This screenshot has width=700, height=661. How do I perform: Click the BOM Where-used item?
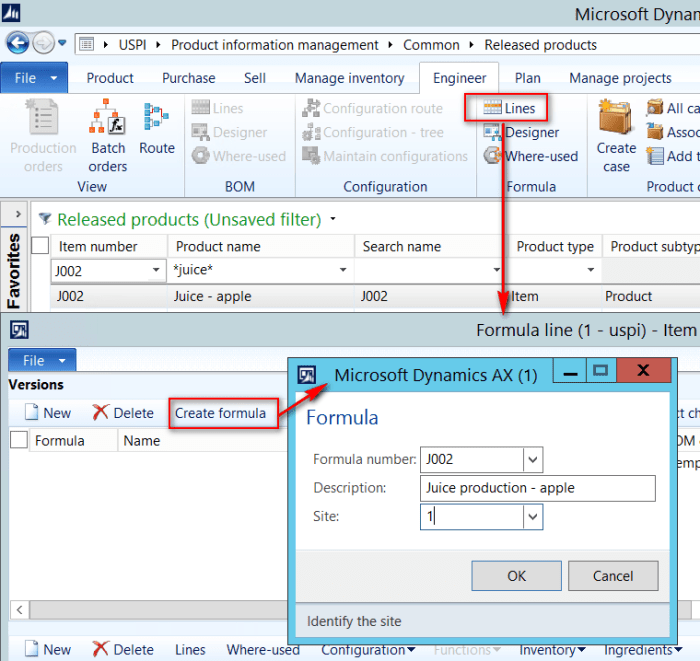238,156
